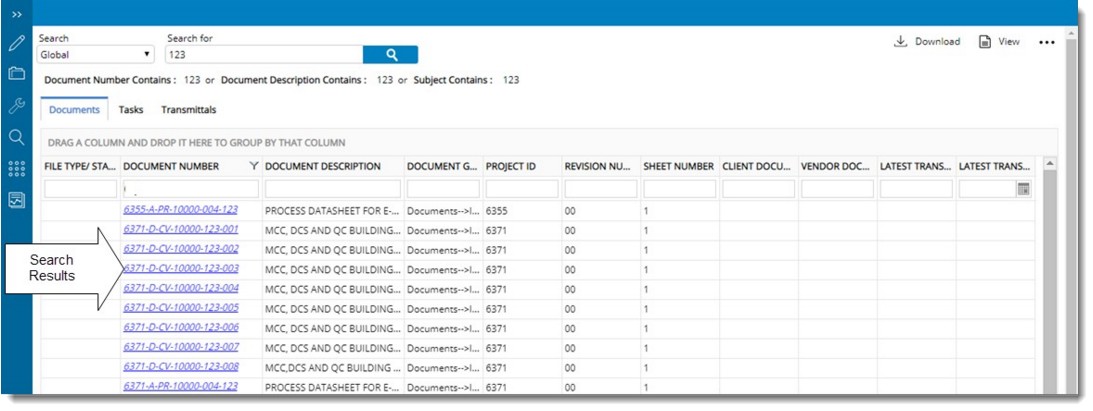Open the chart dashboard icon in sidebar
Image resolution: width=1093 pixels, height=411 pixels.
[16, 200]
